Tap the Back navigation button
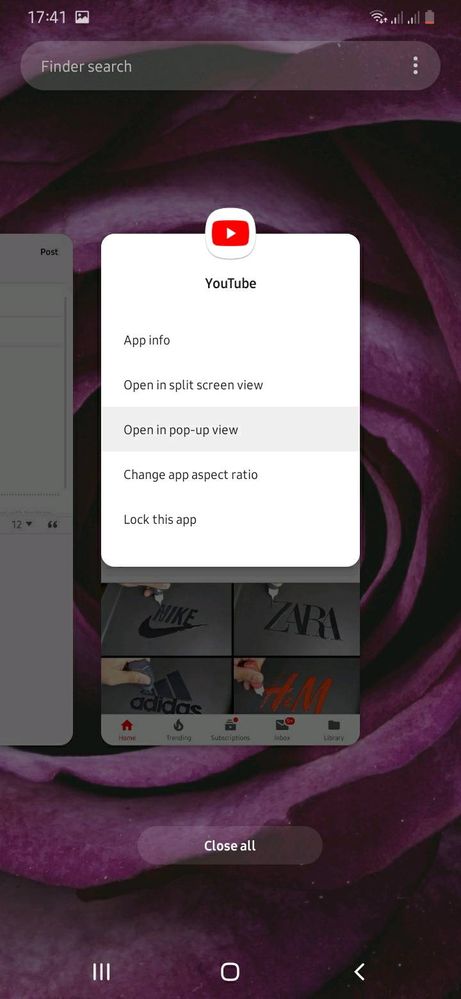Screen dimensions: 461x999 pos(359,971)
